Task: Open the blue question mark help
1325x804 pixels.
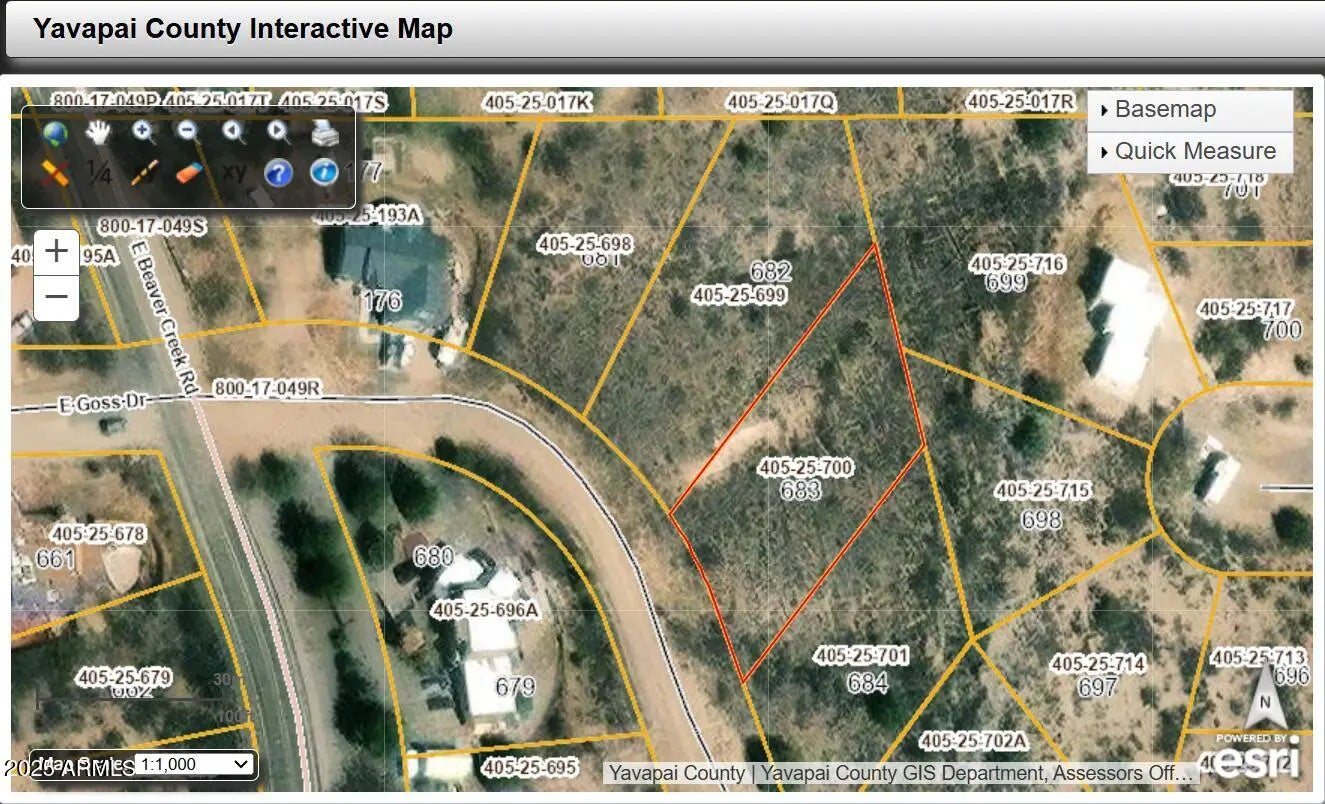Action: pos(278,173)
